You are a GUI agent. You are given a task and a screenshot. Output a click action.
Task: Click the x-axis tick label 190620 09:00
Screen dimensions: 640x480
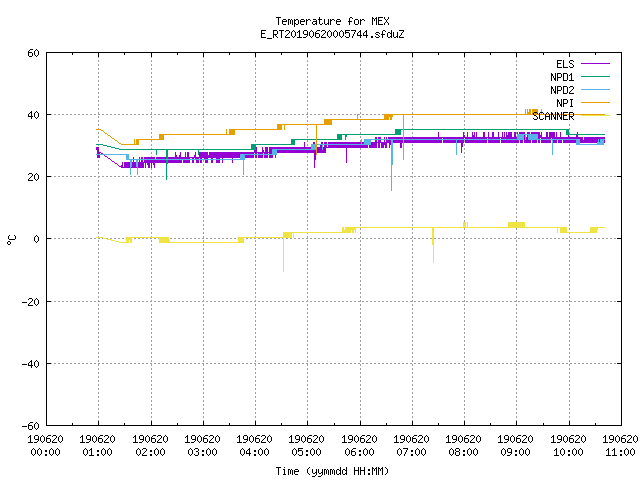pos(516,446)
